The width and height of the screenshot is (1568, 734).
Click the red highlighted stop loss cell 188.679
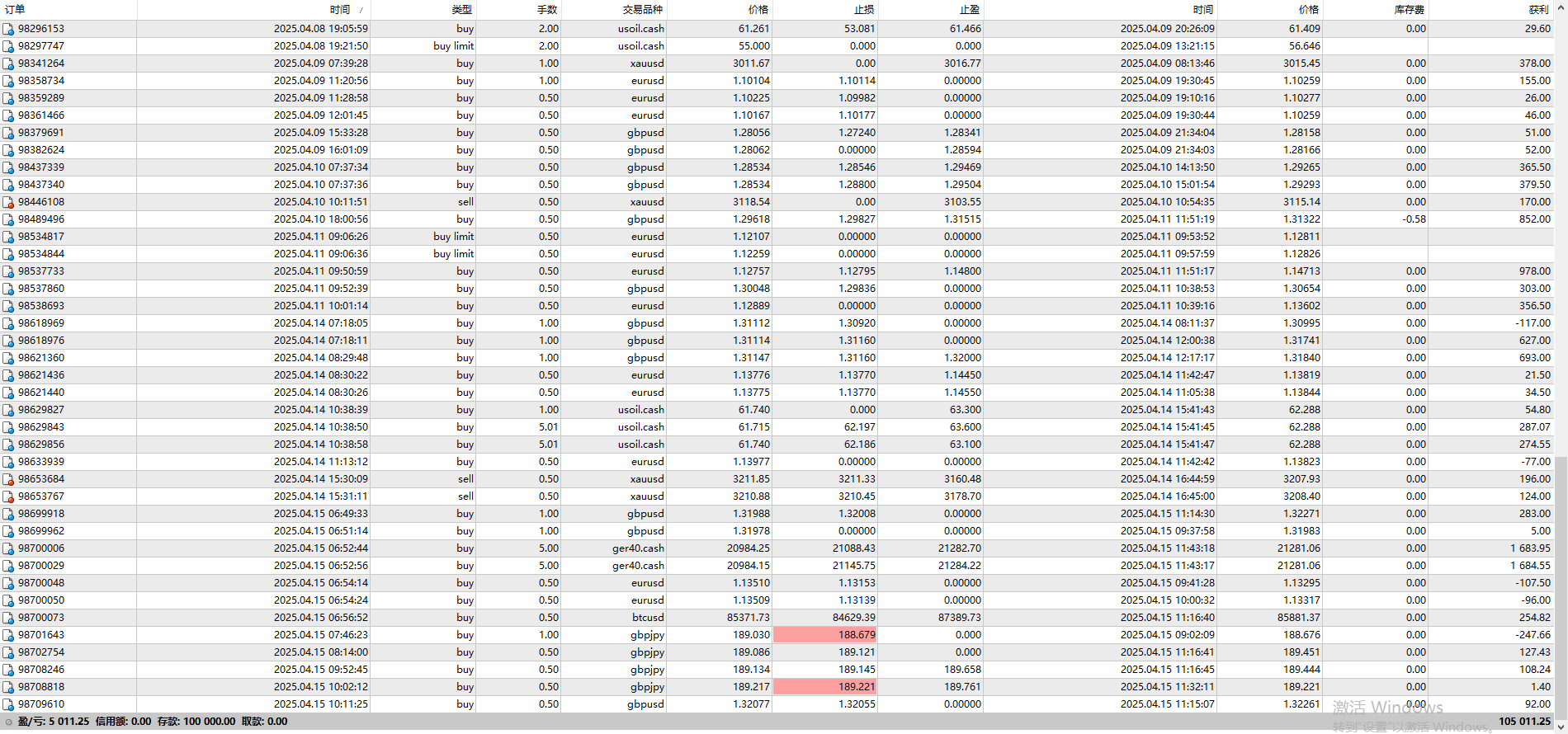(824, 635)
